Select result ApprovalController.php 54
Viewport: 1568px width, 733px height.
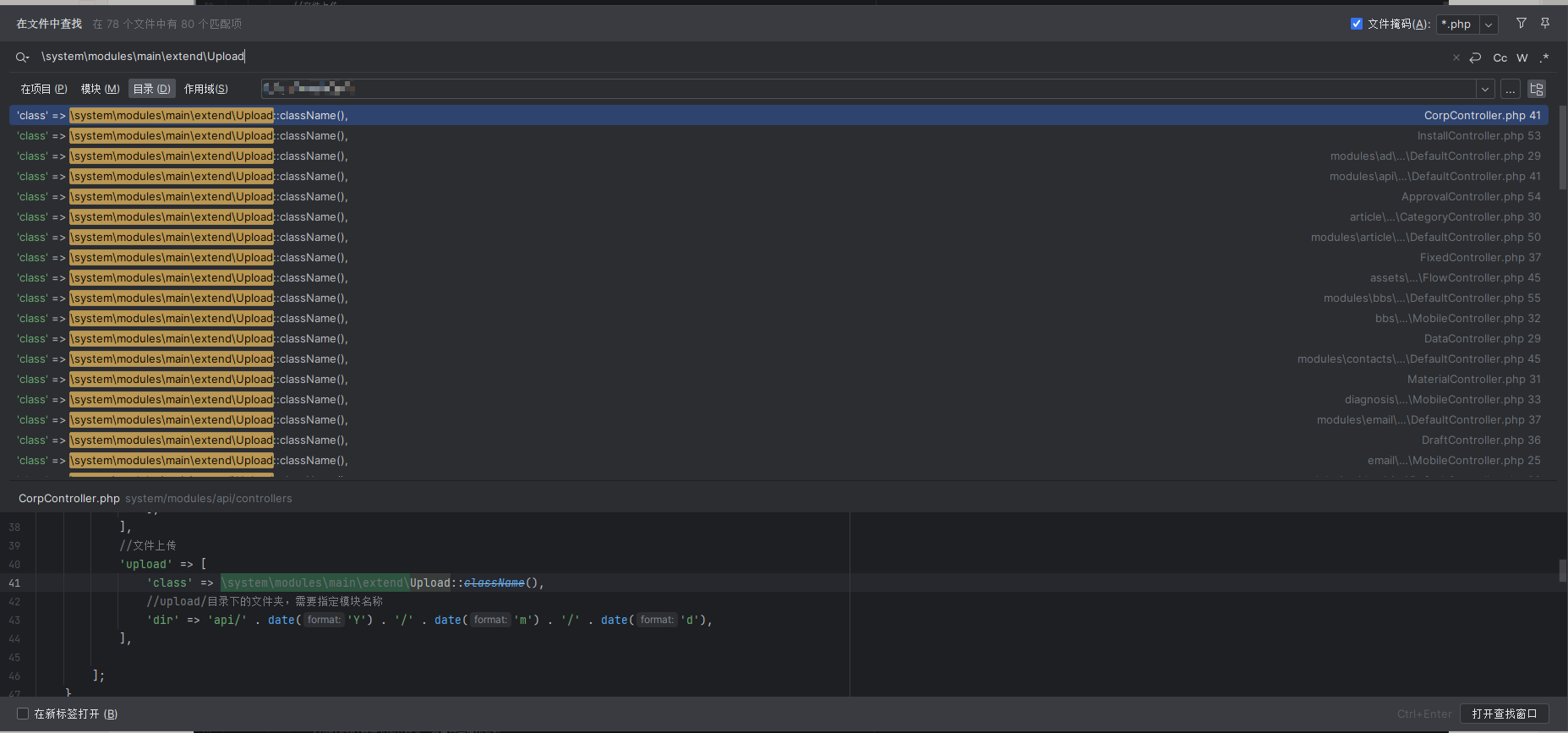click(779, 196)
